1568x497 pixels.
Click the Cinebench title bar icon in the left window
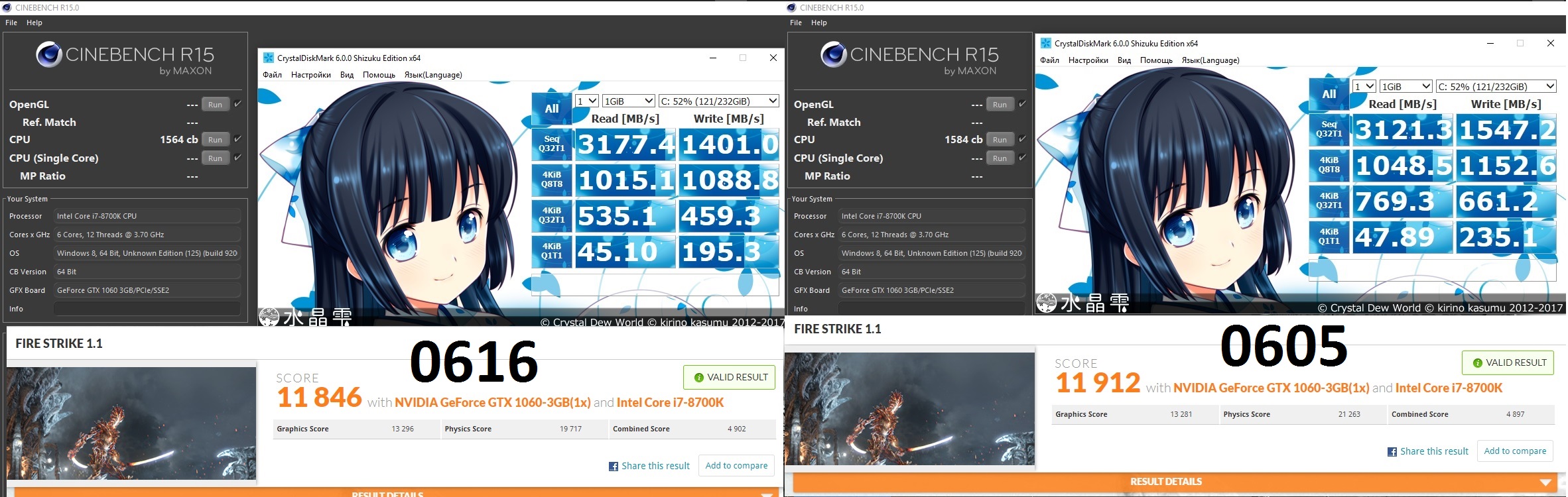[7, 7]
